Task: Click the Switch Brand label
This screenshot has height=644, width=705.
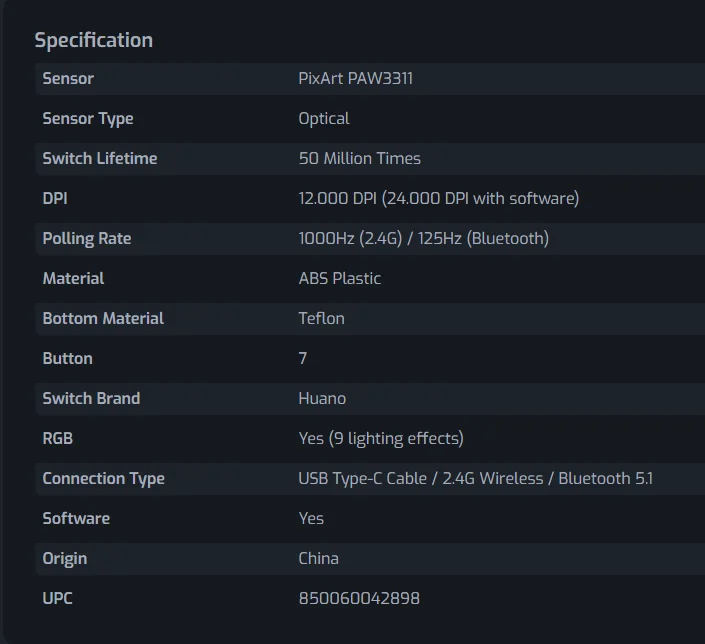Action: point(91,398)
